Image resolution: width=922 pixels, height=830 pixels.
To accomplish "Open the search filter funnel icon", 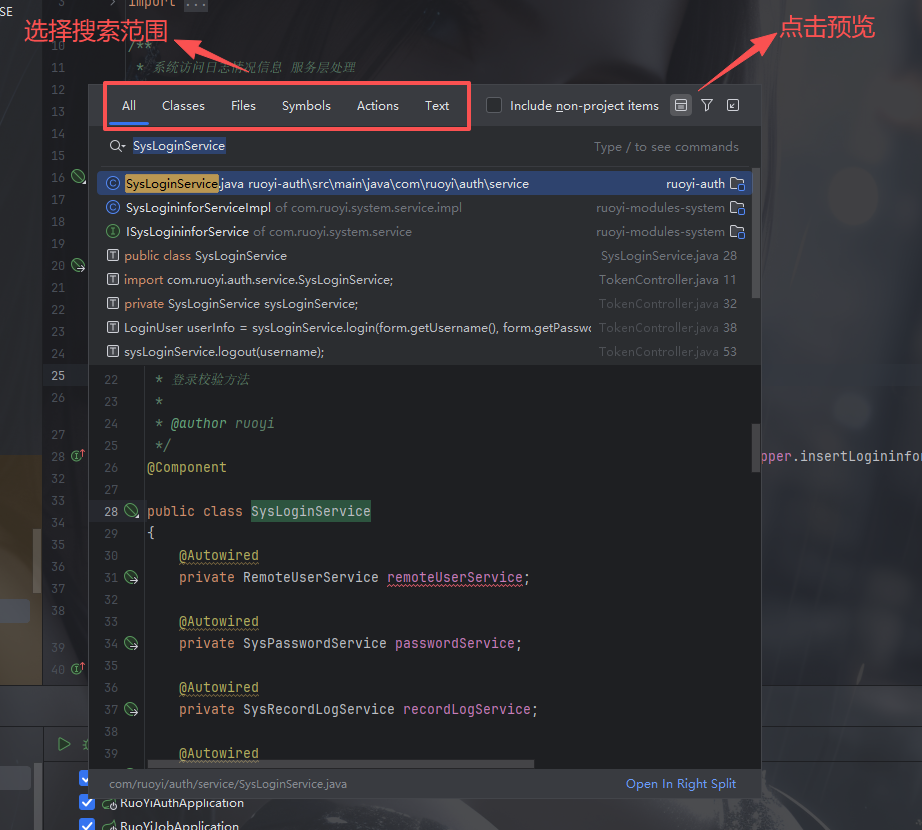I will pyautogui.click(x=707, y=105).
